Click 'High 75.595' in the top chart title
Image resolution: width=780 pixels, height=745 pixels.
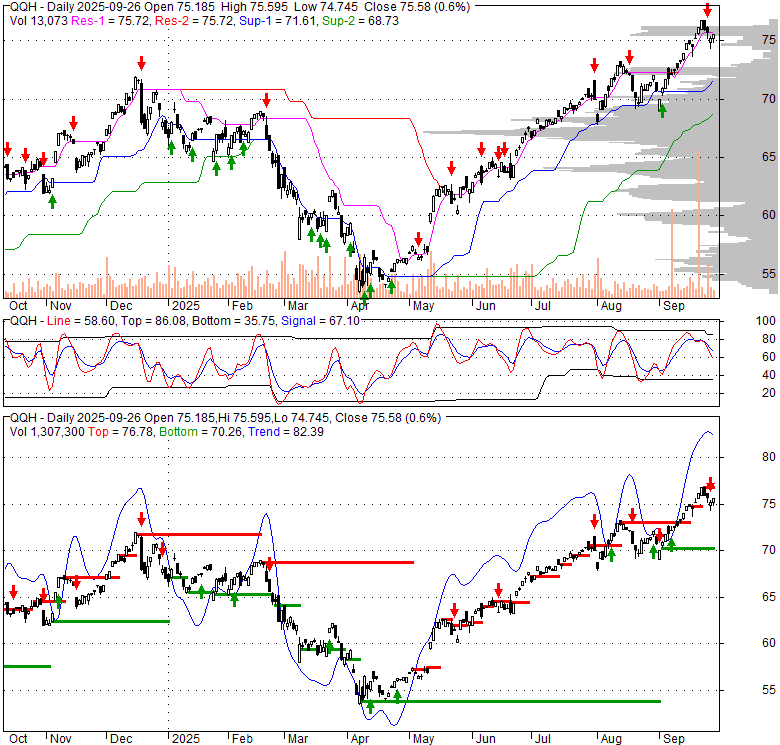point(253,7)
